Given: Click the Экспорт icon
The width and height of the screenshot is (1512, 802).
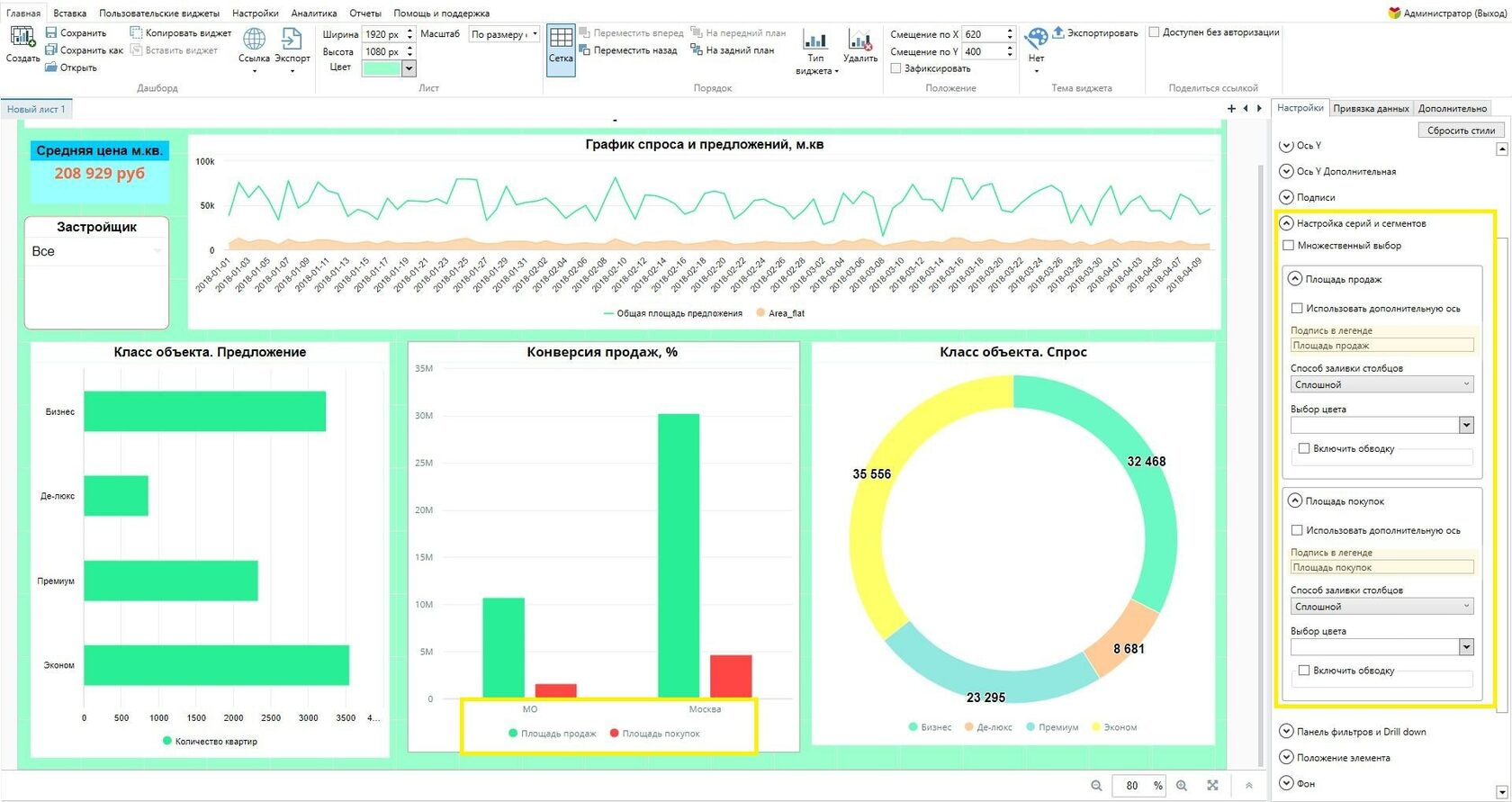Looking at the screenshot, I should click(292, 38).
